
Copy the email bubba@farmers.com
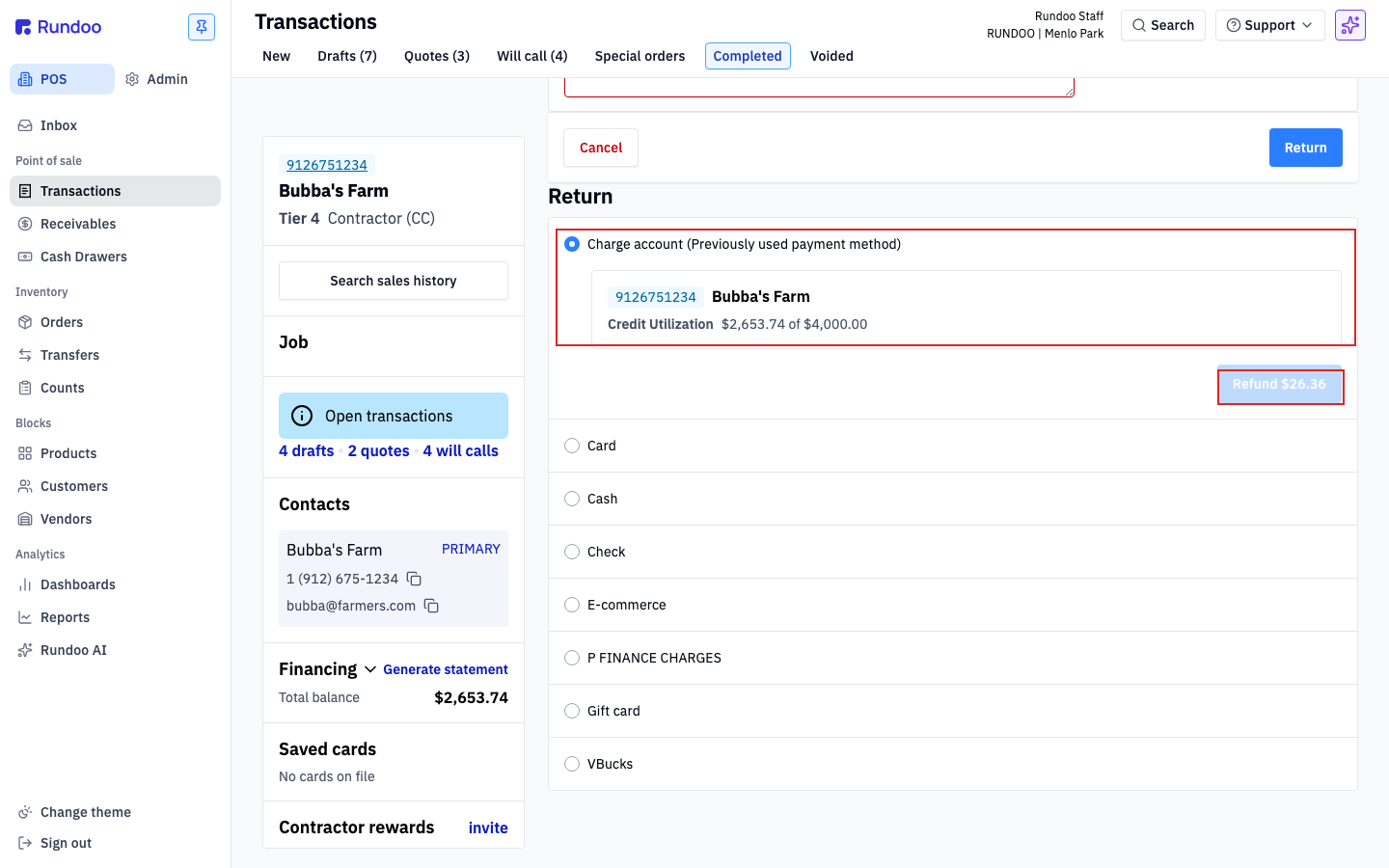[431, 606]
